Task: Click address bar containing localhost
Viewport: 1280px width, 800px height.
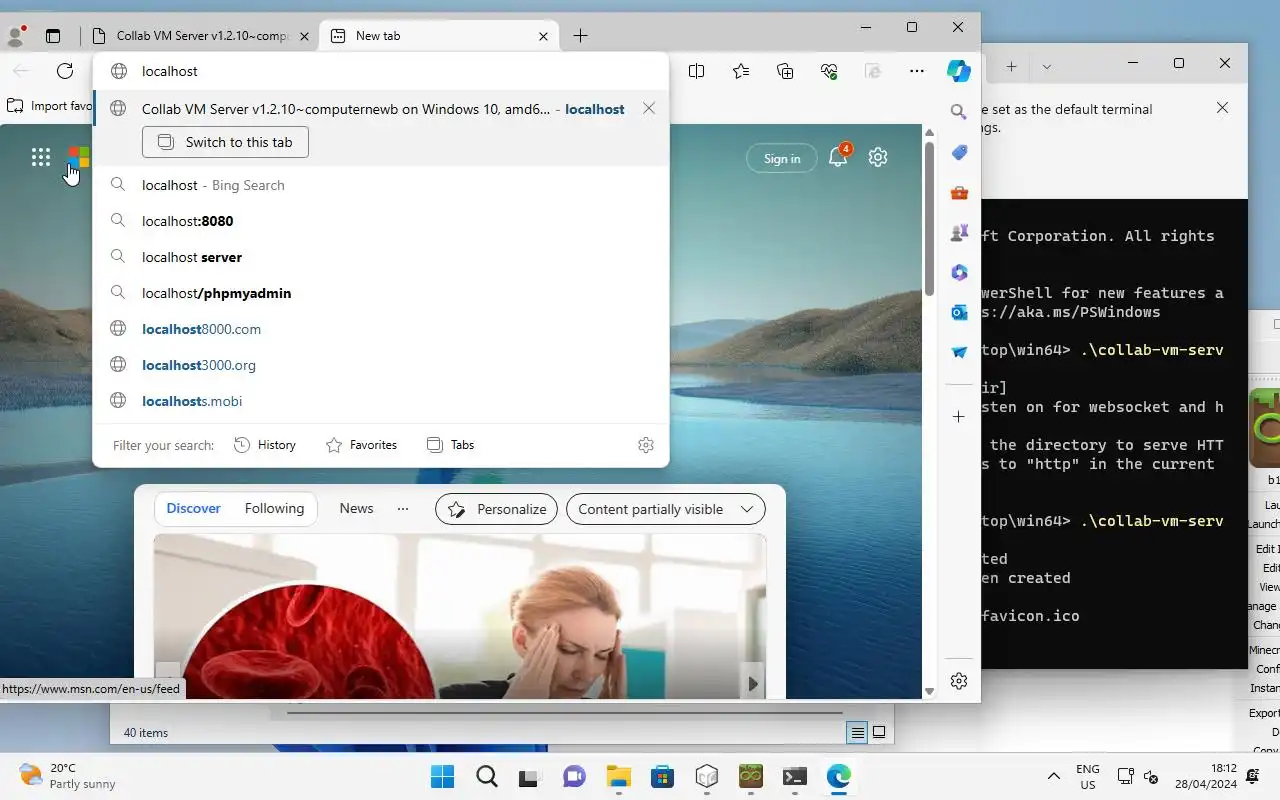Action: [381, 71]
